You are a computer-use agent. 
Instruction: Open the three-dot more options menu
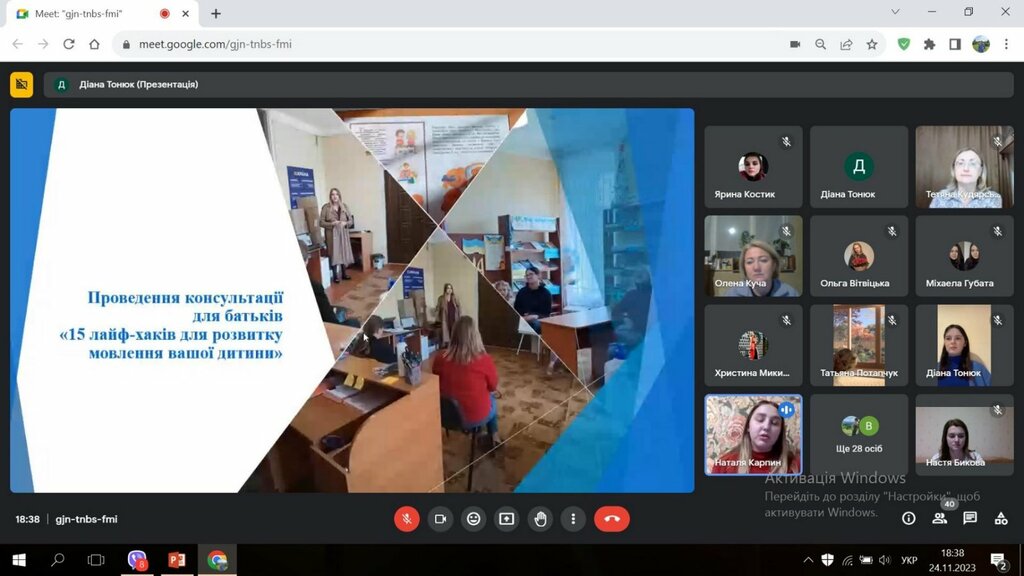[x=573, y=519]
